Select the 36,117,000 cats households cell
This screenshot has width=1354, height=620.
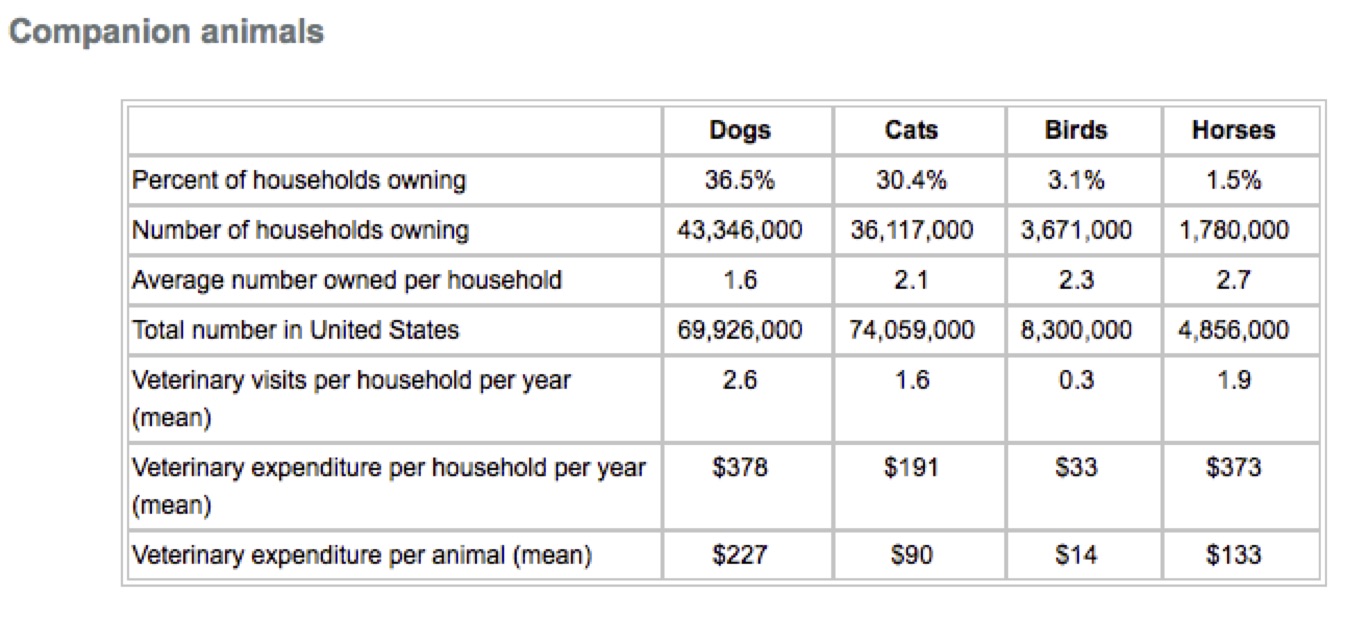(912, 231)
